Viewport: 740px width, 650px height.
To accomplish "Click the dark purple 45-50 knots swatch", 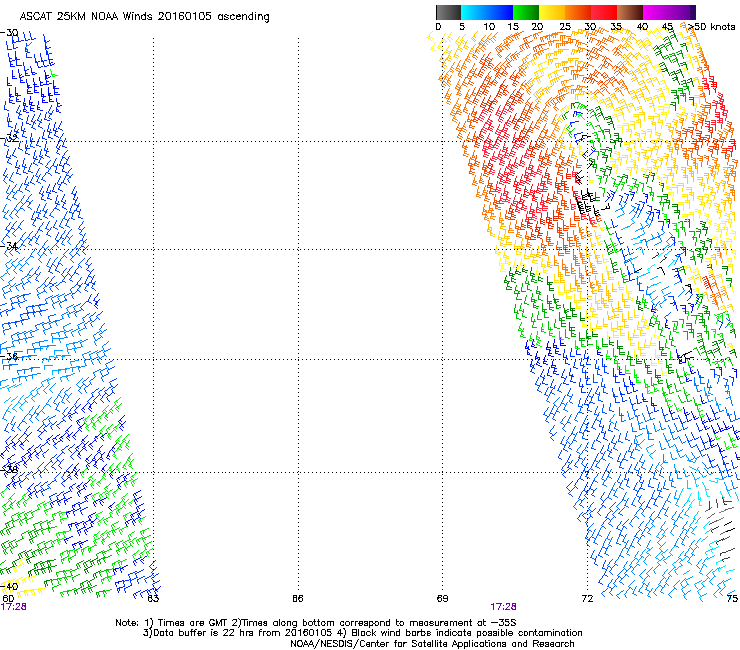I will click(682, 12).
